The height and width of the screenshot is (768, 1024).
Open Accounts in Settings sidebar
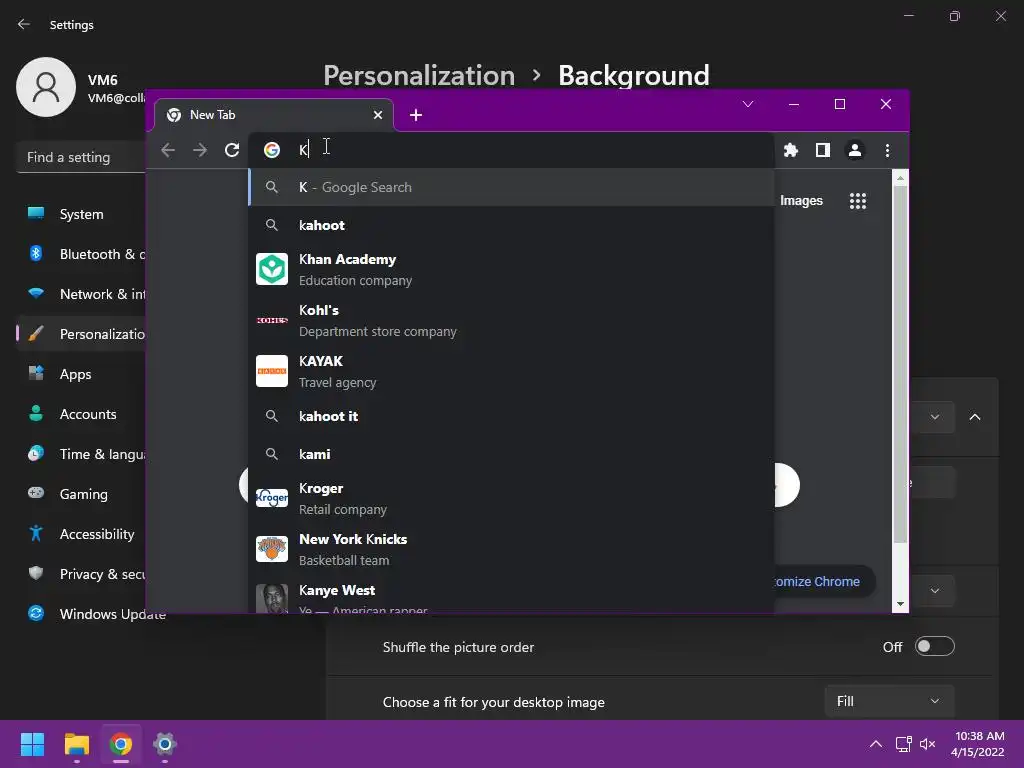coord(82,414)
